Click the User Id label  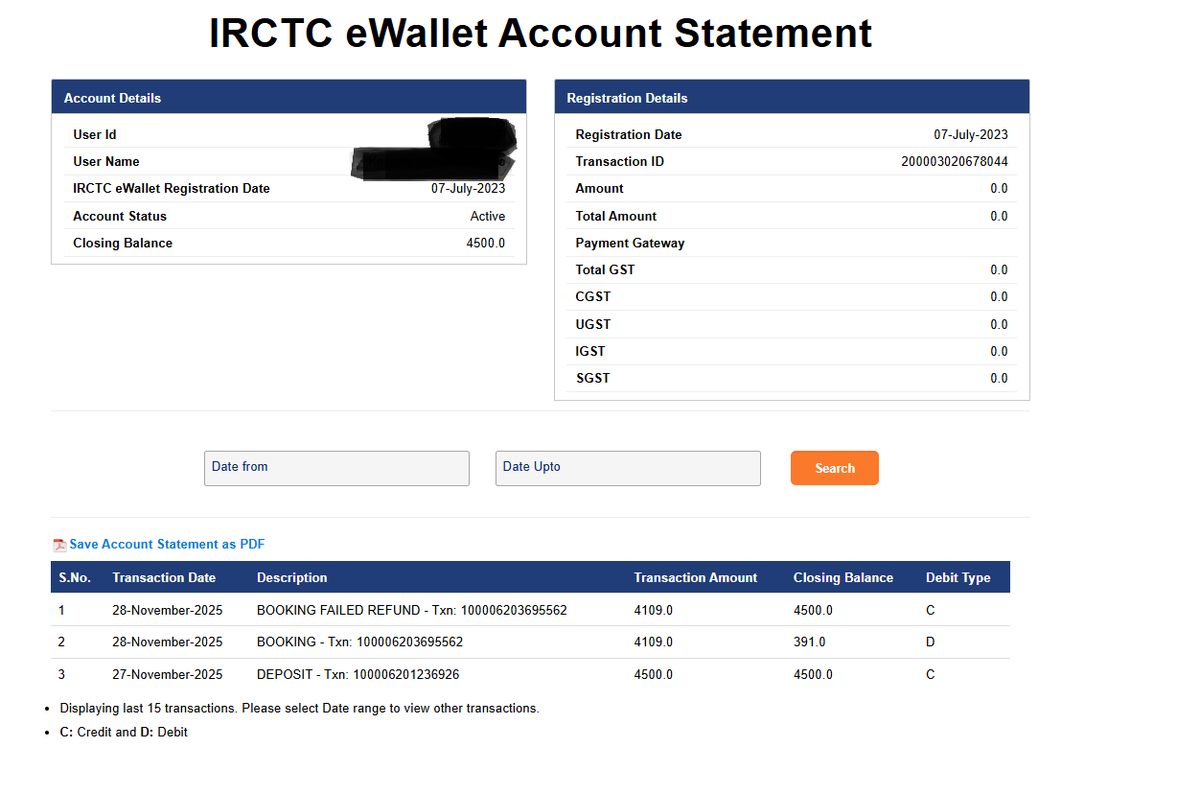[x=95, y=134]
